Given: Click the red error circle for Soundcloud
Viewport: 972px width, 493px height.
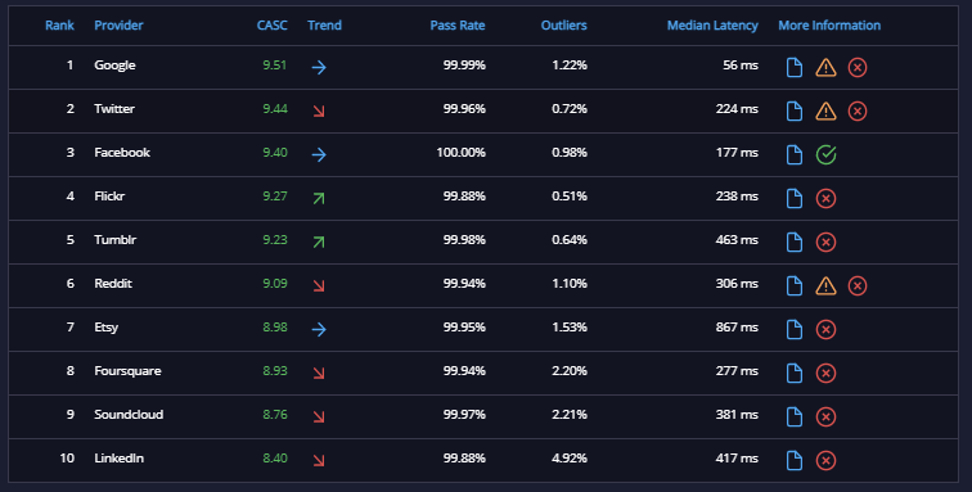Looking at the screenshot, I should pyautogui.click(x=826, y=417).
